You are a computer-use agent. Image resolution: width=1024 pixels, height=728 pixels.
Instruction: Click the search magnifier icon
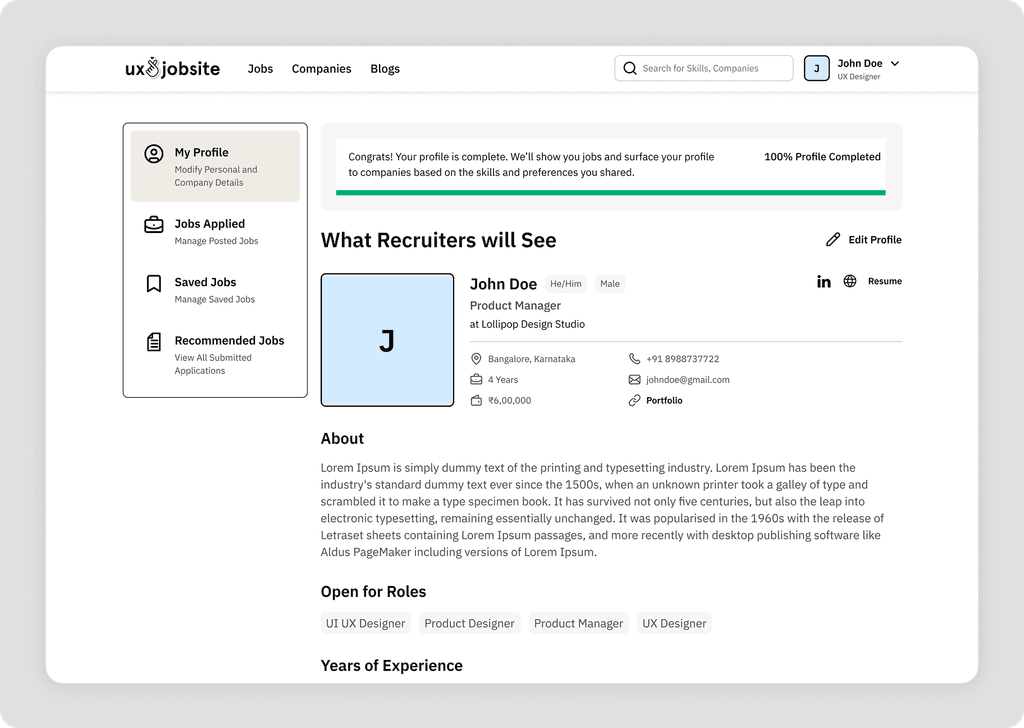coord(630,68)
